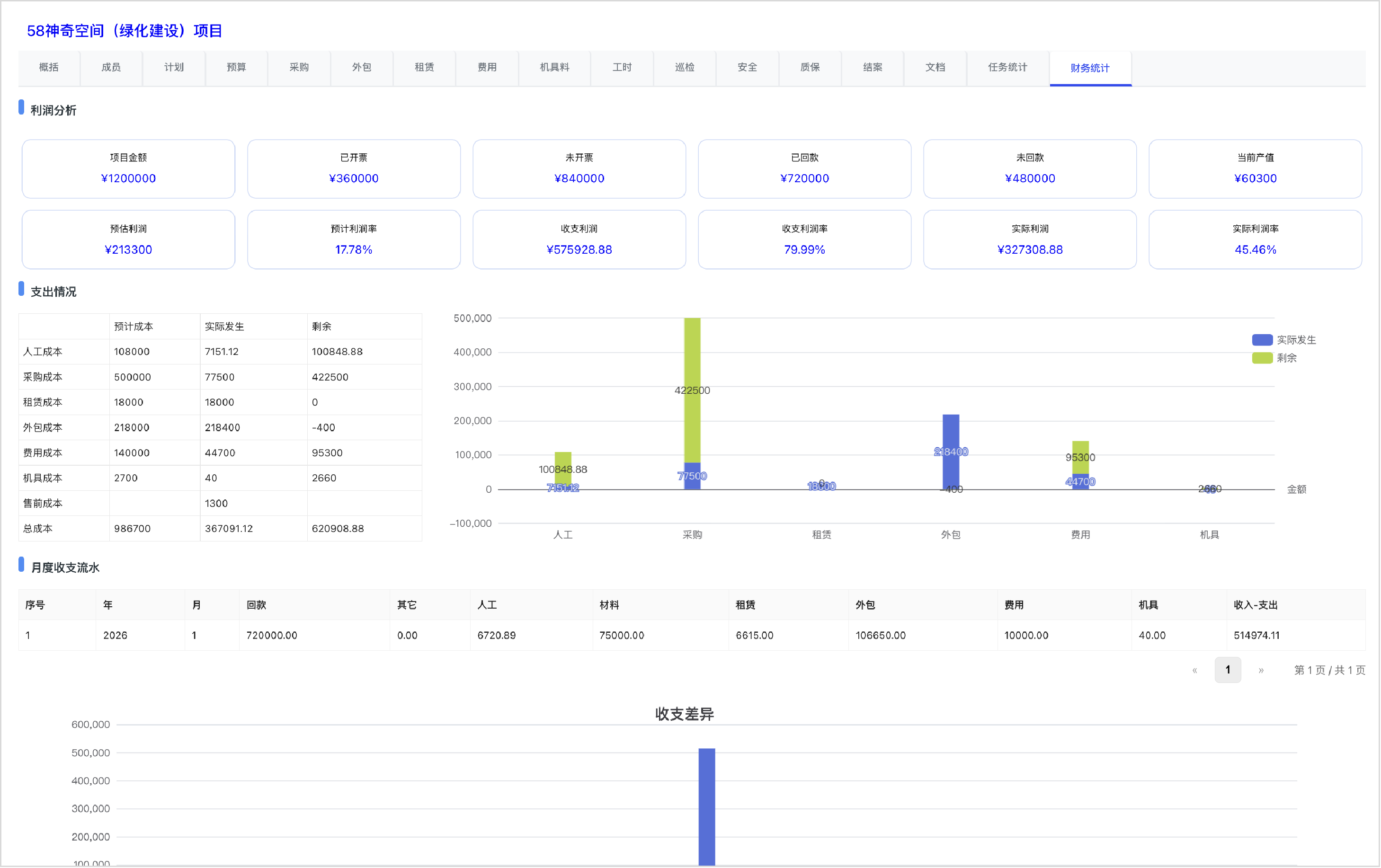1381x868 pixels.
Task: Switch to the 租赁 tab
Action: tap(424, 68)
